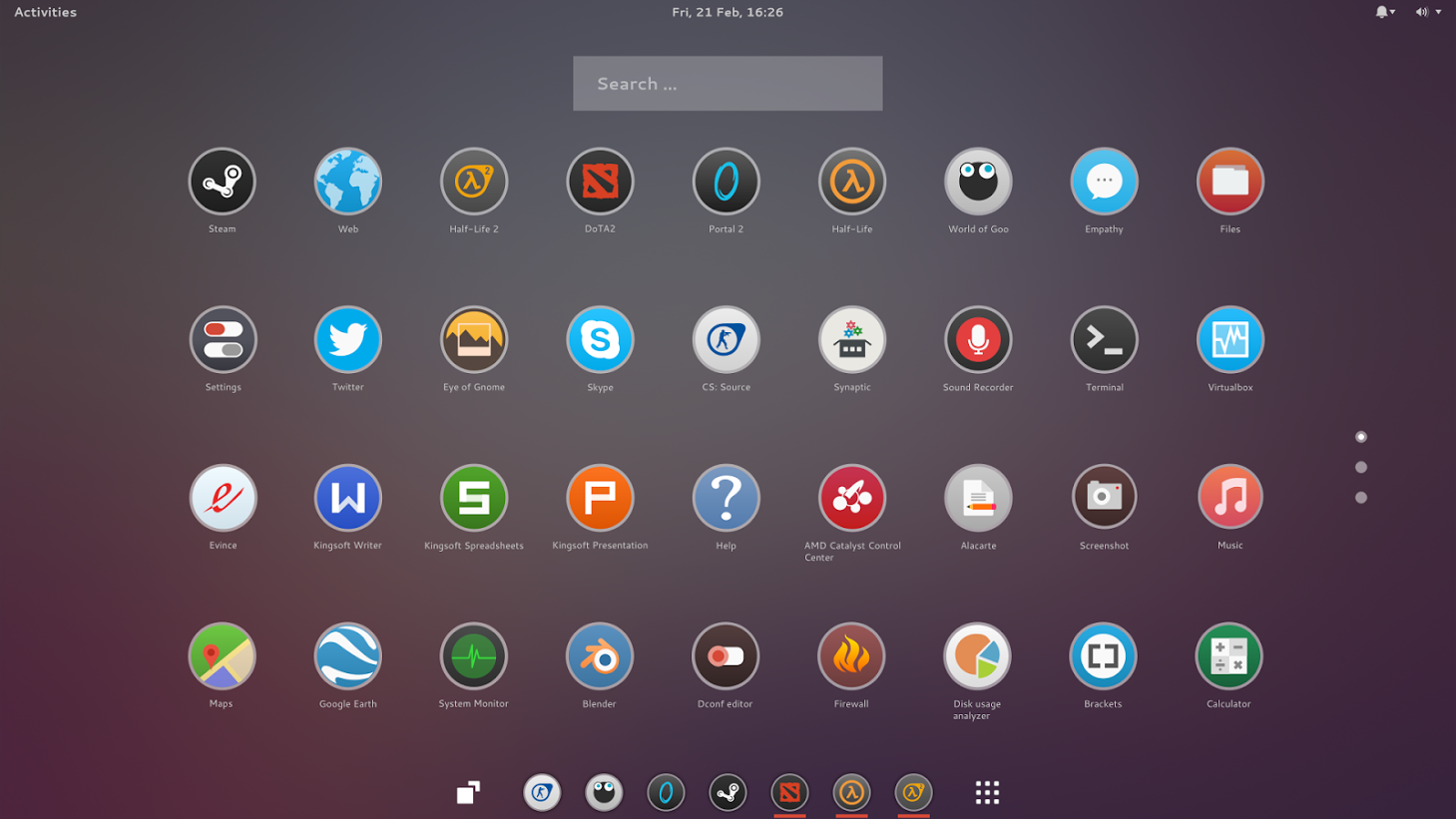Screen dimensions: 1456x819
Task: Toggle the show applications grid button in dock
Action: pos(987,793)
